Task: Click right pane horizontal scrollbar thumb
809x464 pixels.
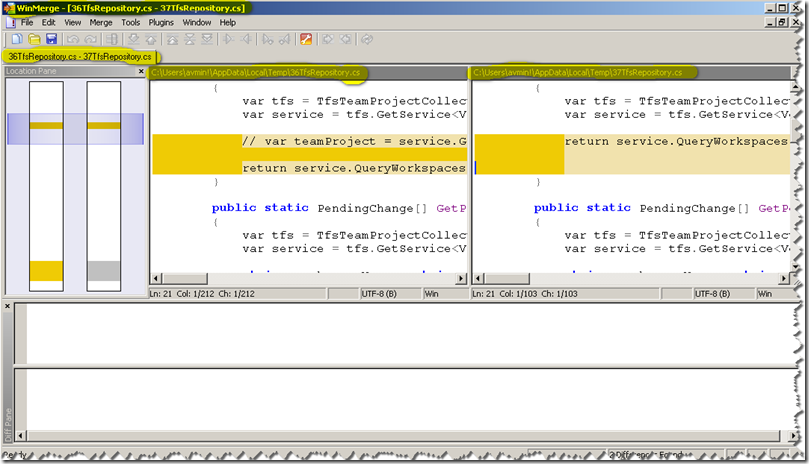Action: (507, 279)
